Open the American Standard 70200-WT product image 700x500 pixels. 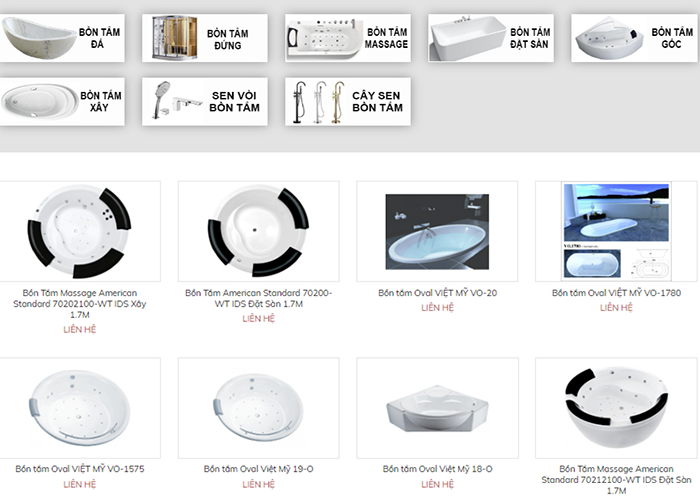coord(258,231)
